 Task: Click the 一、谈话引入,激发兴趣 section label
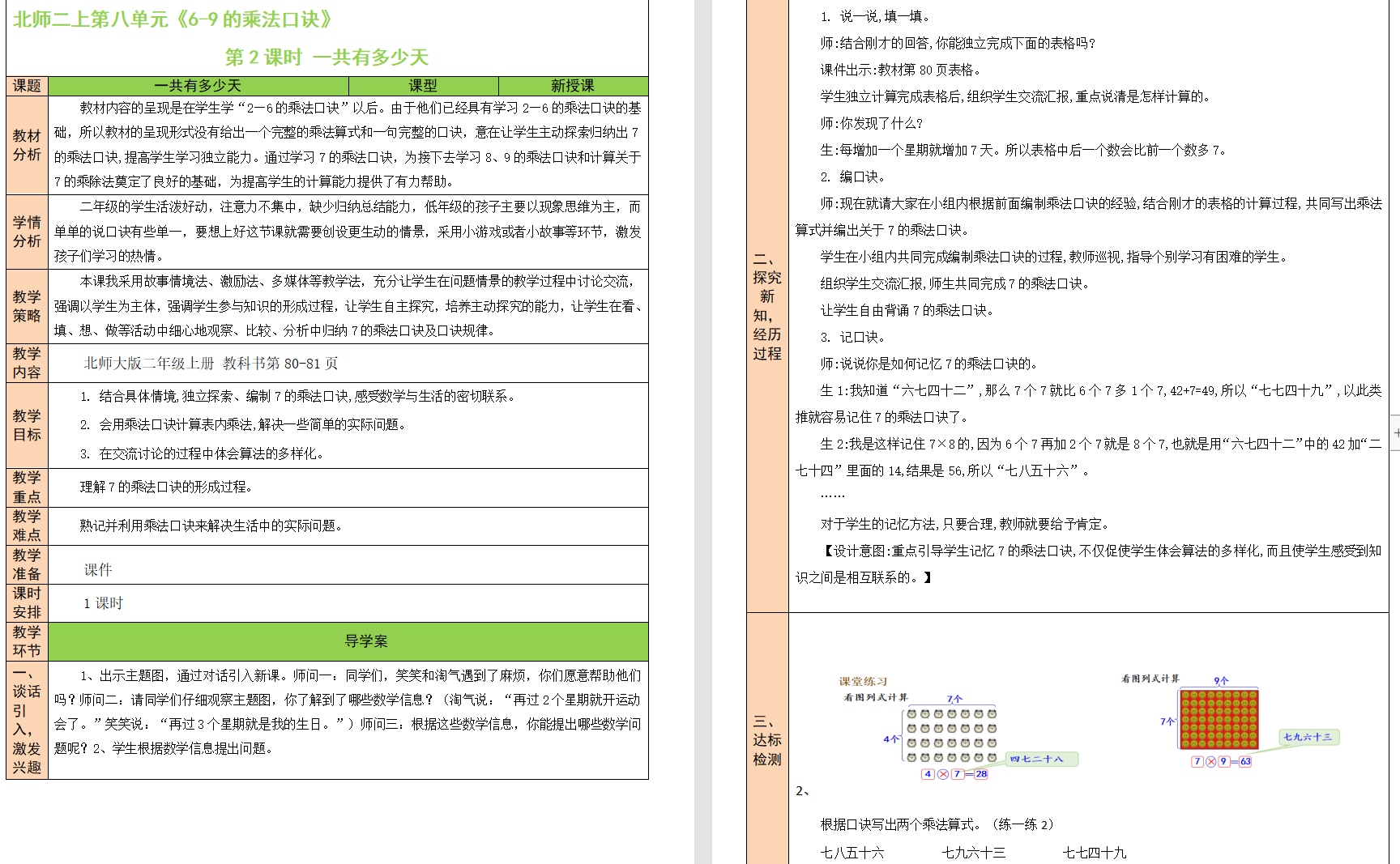28,720
